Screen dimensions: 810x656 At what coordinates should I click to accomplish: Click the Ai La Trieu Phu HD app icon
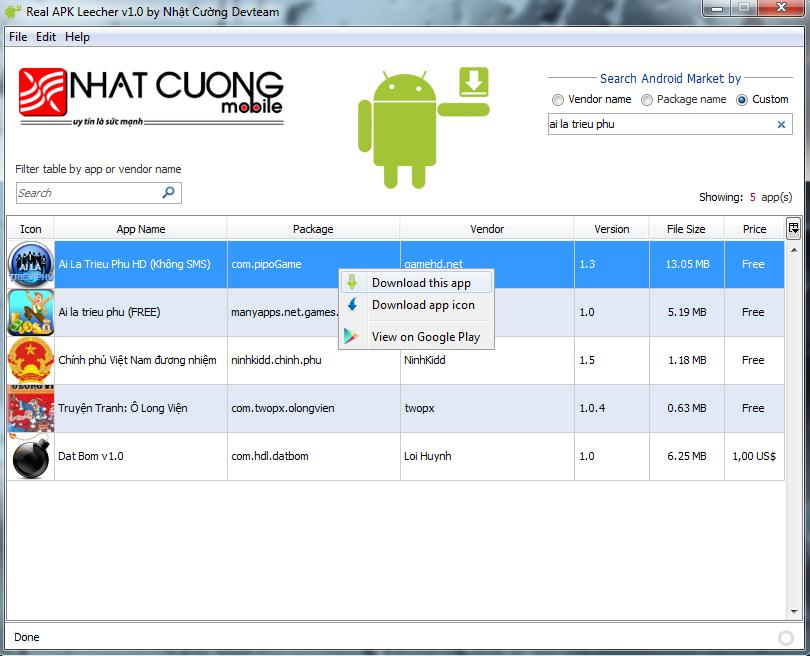coord(30,265)
